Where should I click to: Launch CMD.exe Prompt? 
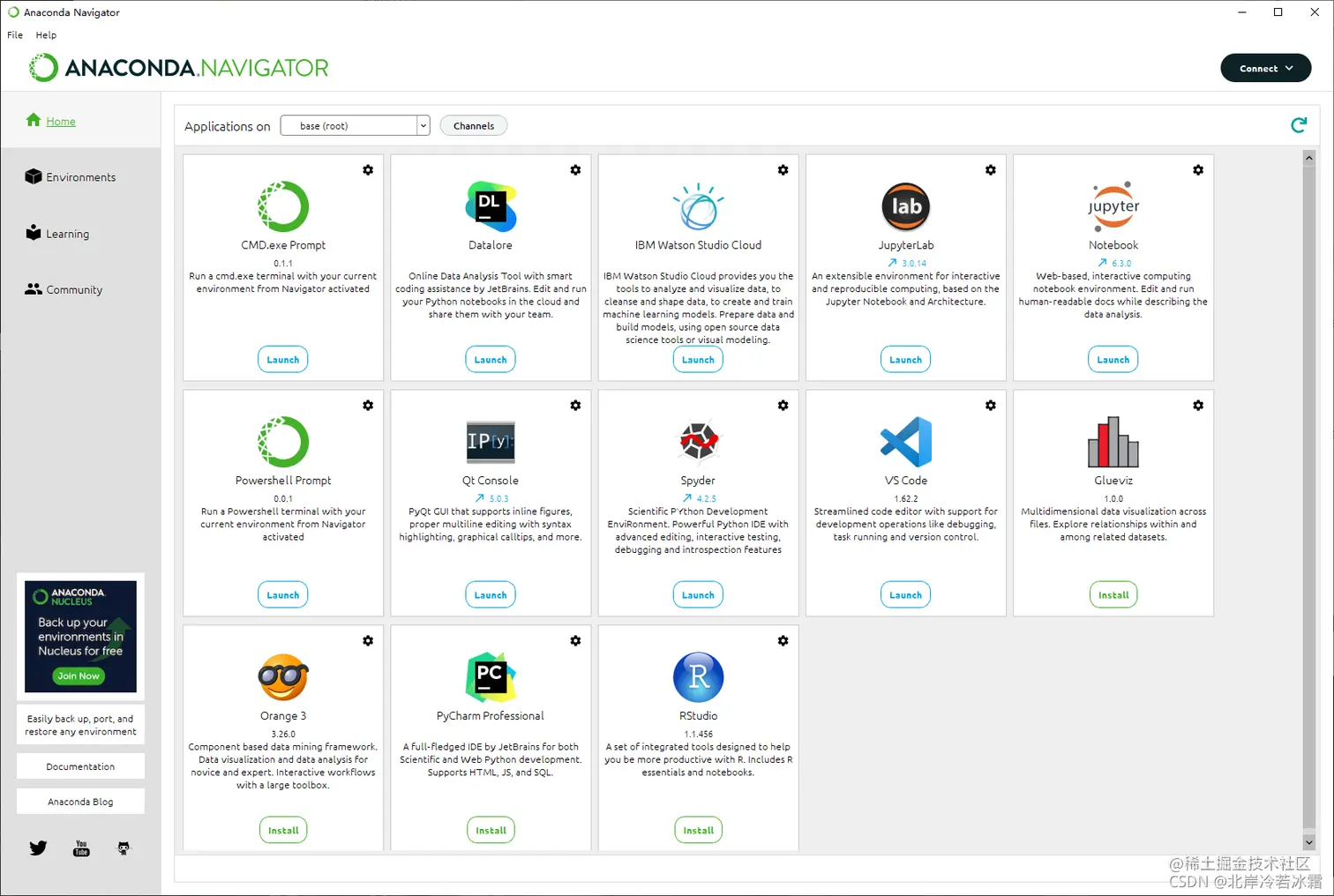(283, 360)
